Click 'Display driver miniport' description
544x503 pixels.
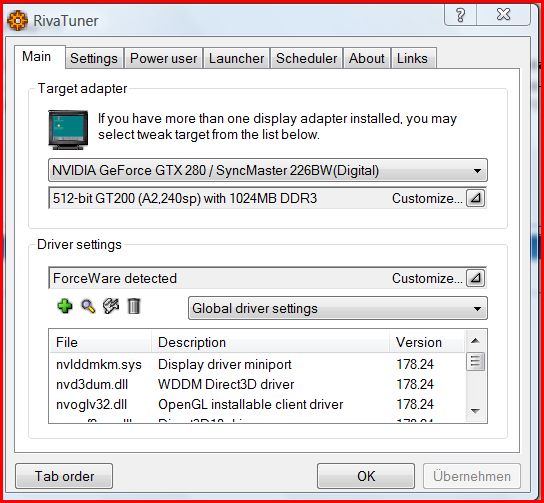[x=224, y=364]
